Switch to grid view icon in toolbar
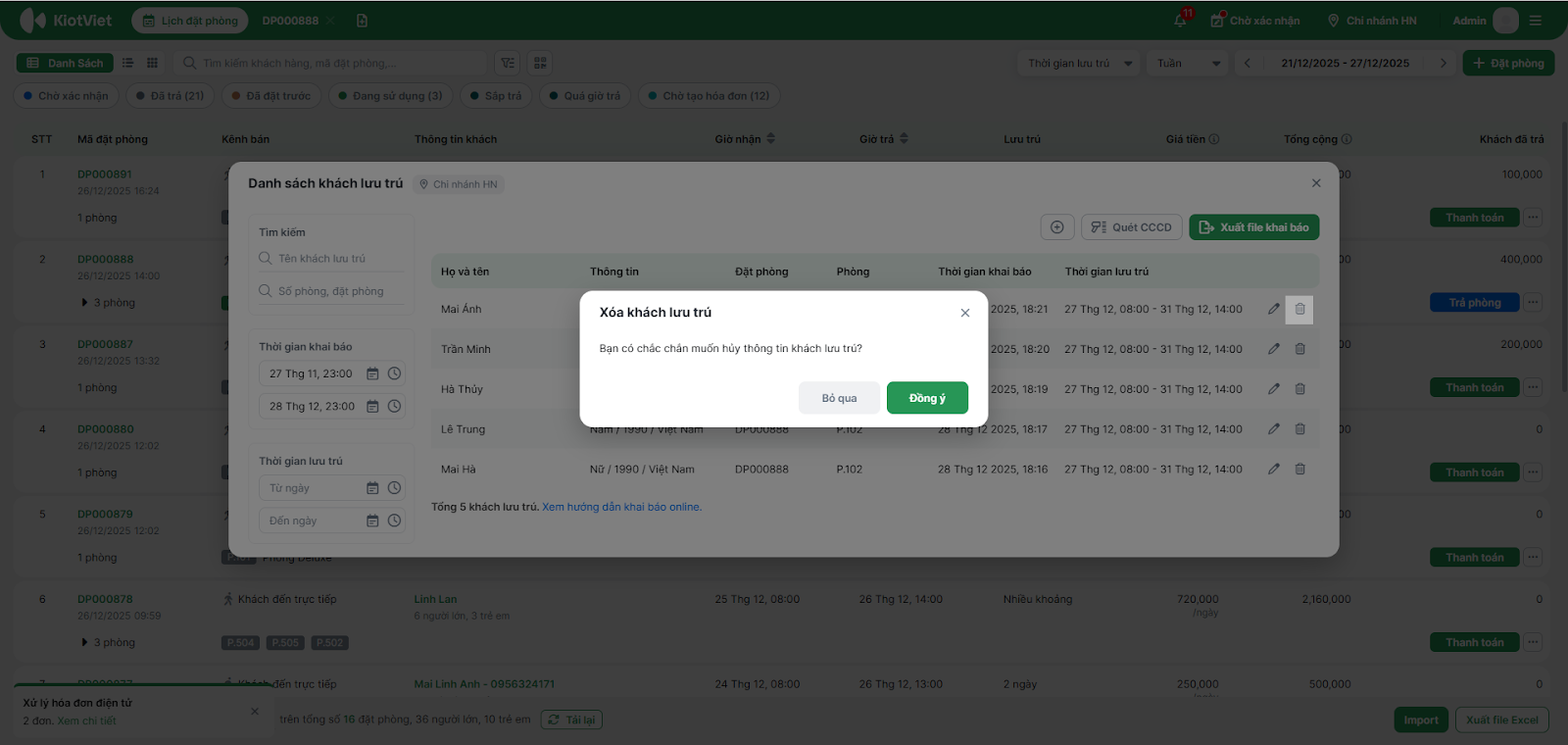 (x=152, y=63)
